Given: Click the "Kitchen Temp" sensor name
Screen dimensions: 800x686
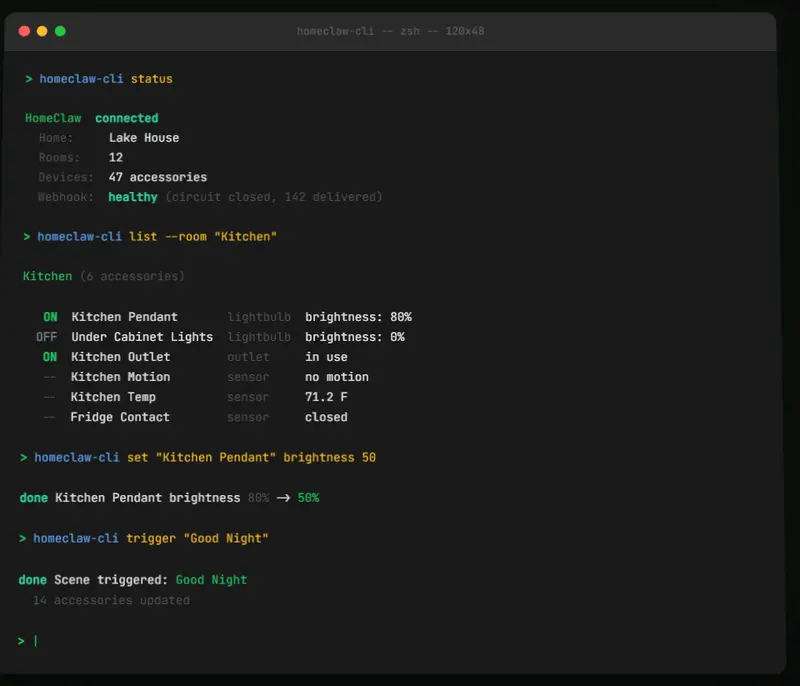Looking at the screenshot, I should pos(113,397).
